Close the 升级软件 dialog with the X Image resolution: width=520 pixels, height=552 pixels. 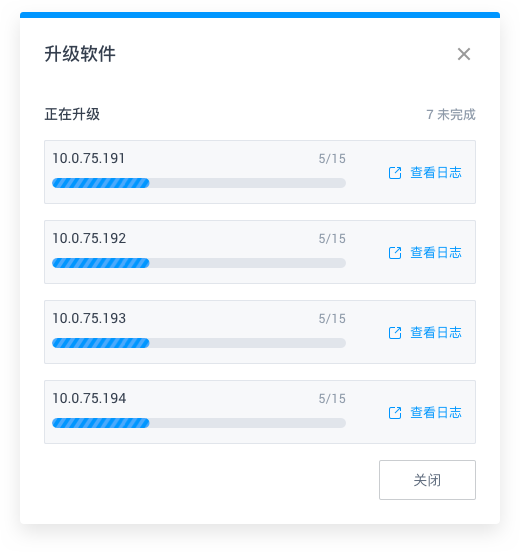[464, 54]
